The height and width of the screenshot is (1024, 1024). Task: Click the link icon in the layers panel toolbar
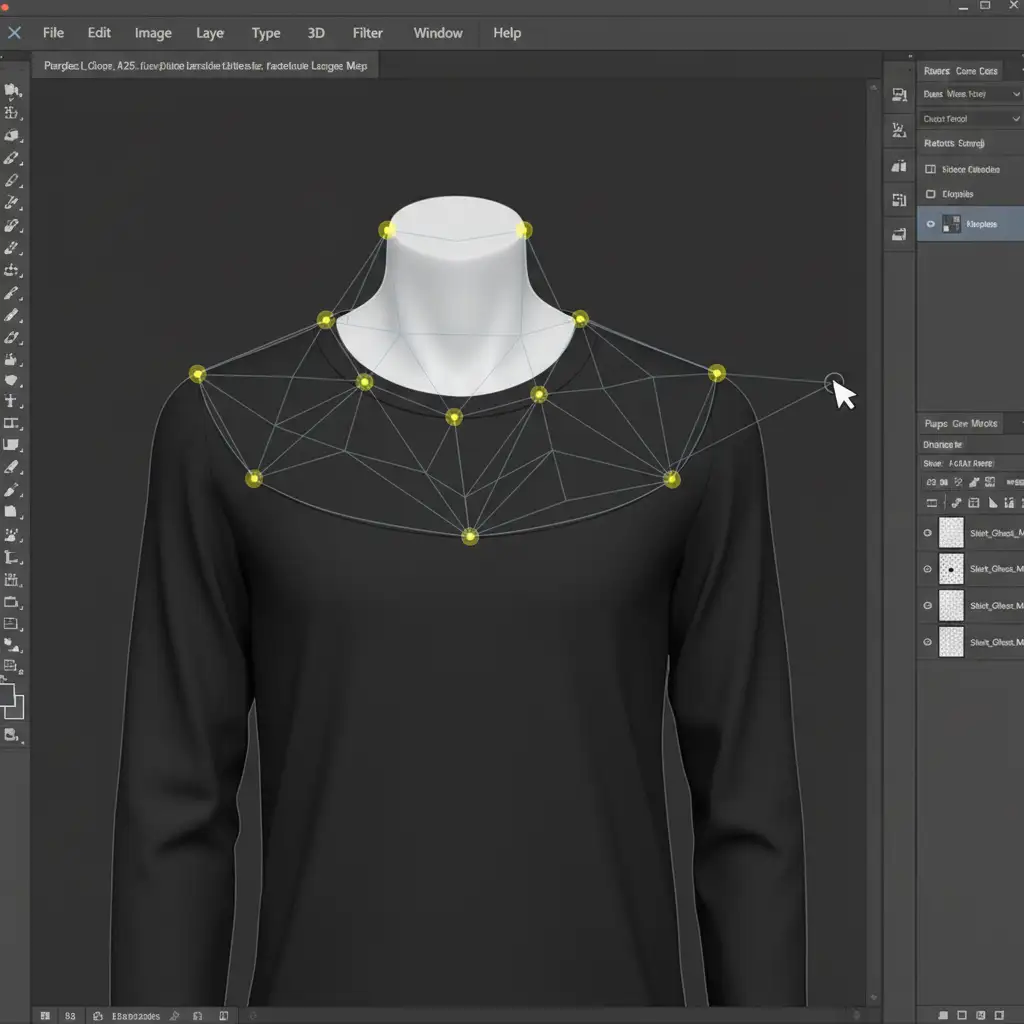[956, 503]
